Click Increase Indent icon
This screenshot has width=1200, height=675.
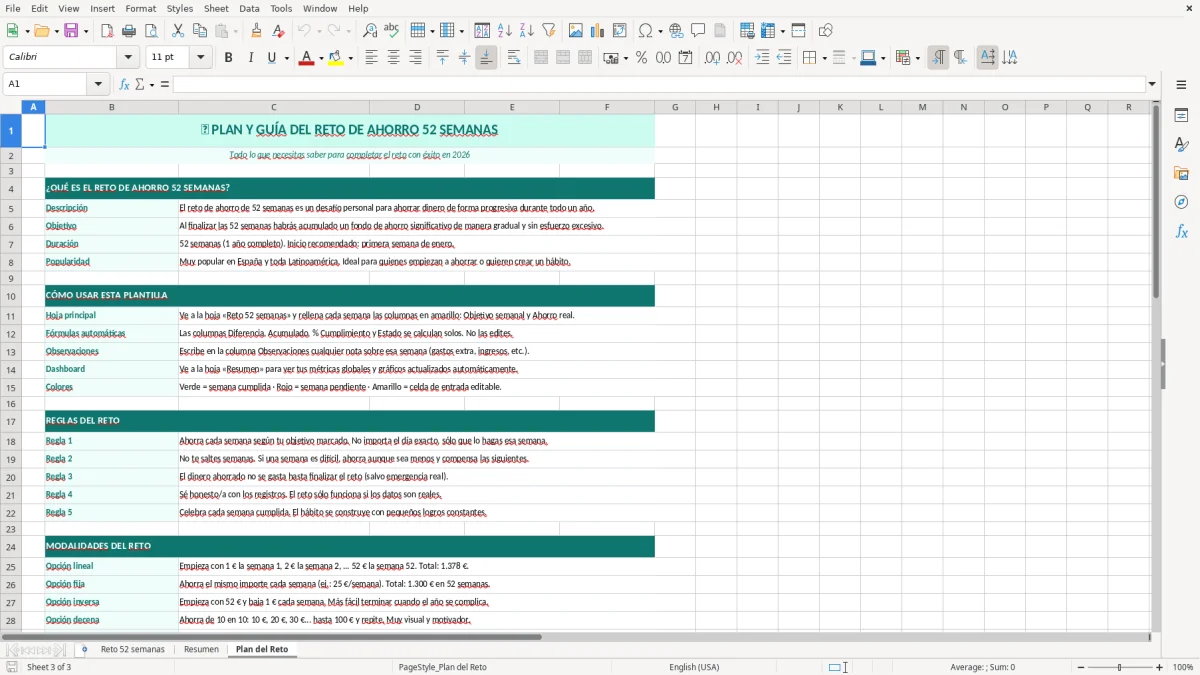762,58
